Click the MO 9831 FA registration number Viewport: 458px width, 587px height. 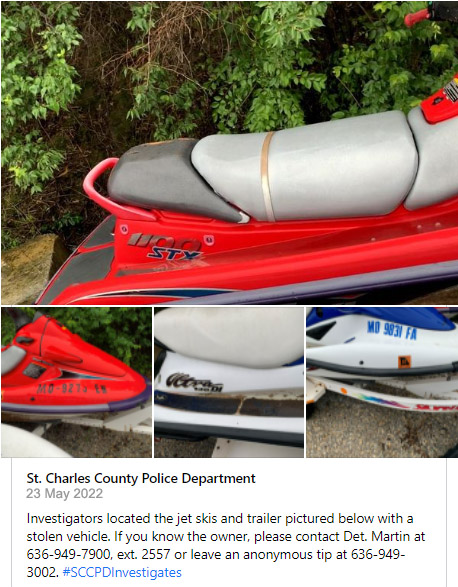[x=392, y=330]
